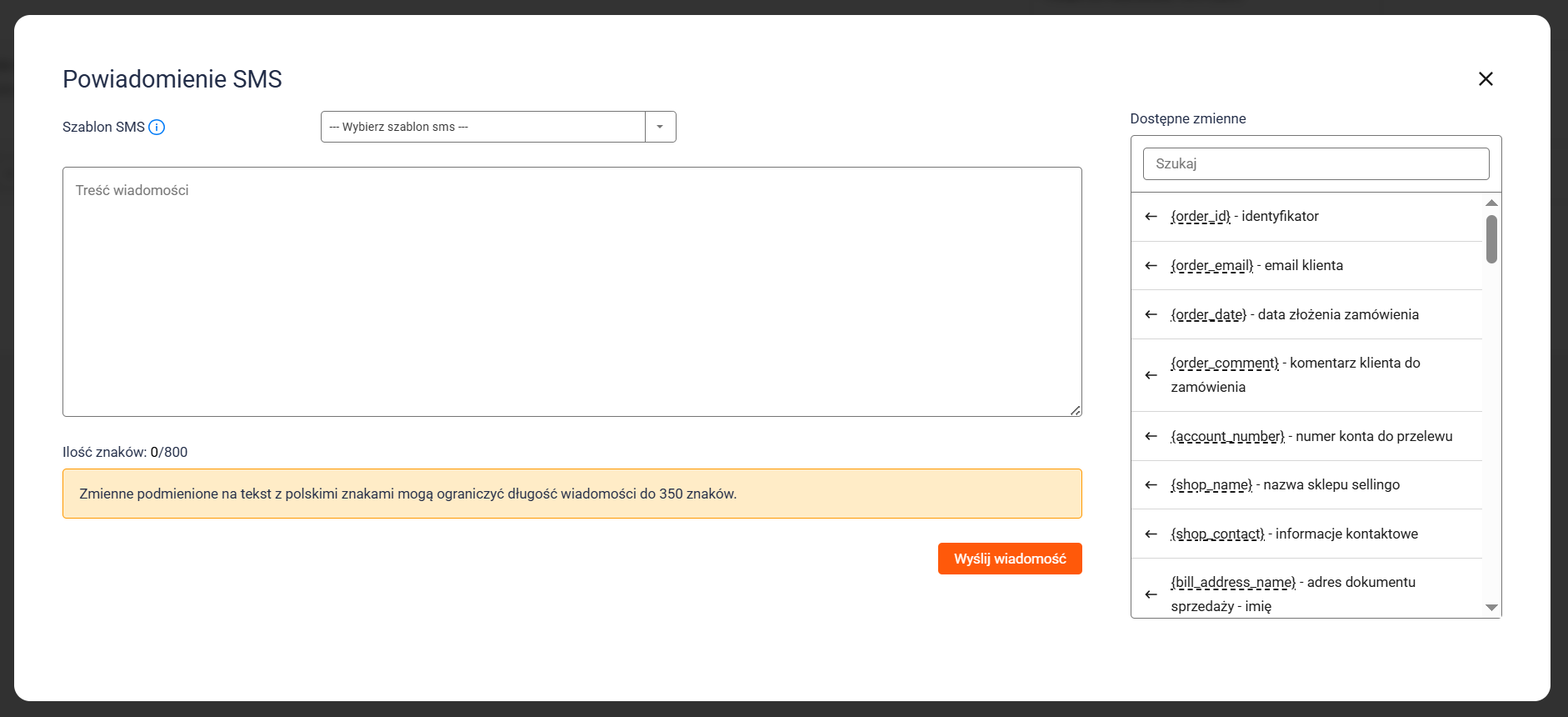Click arrow icon beside order_email variable
1568x717 pixels.
(x=1151, y=266)
